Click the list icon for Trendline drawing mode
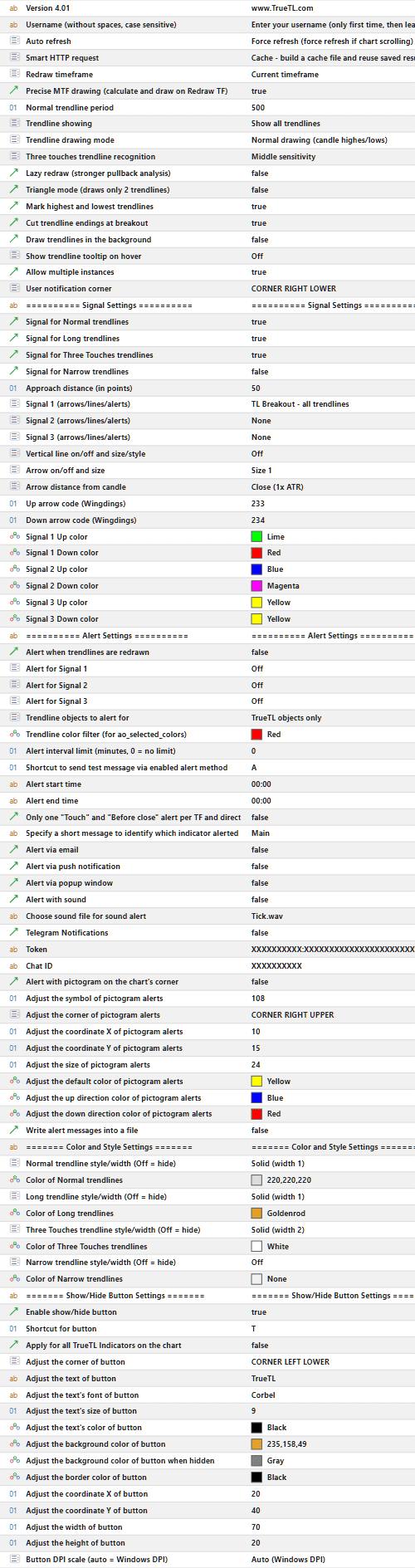415x1568 pixels. (13, 140)
